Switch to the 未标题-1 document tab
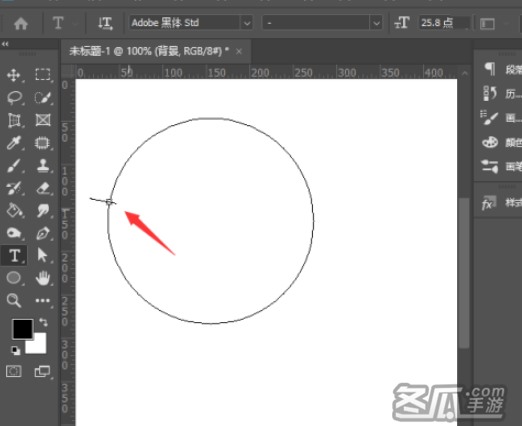The image size is (522, 426). coord(149,51)
